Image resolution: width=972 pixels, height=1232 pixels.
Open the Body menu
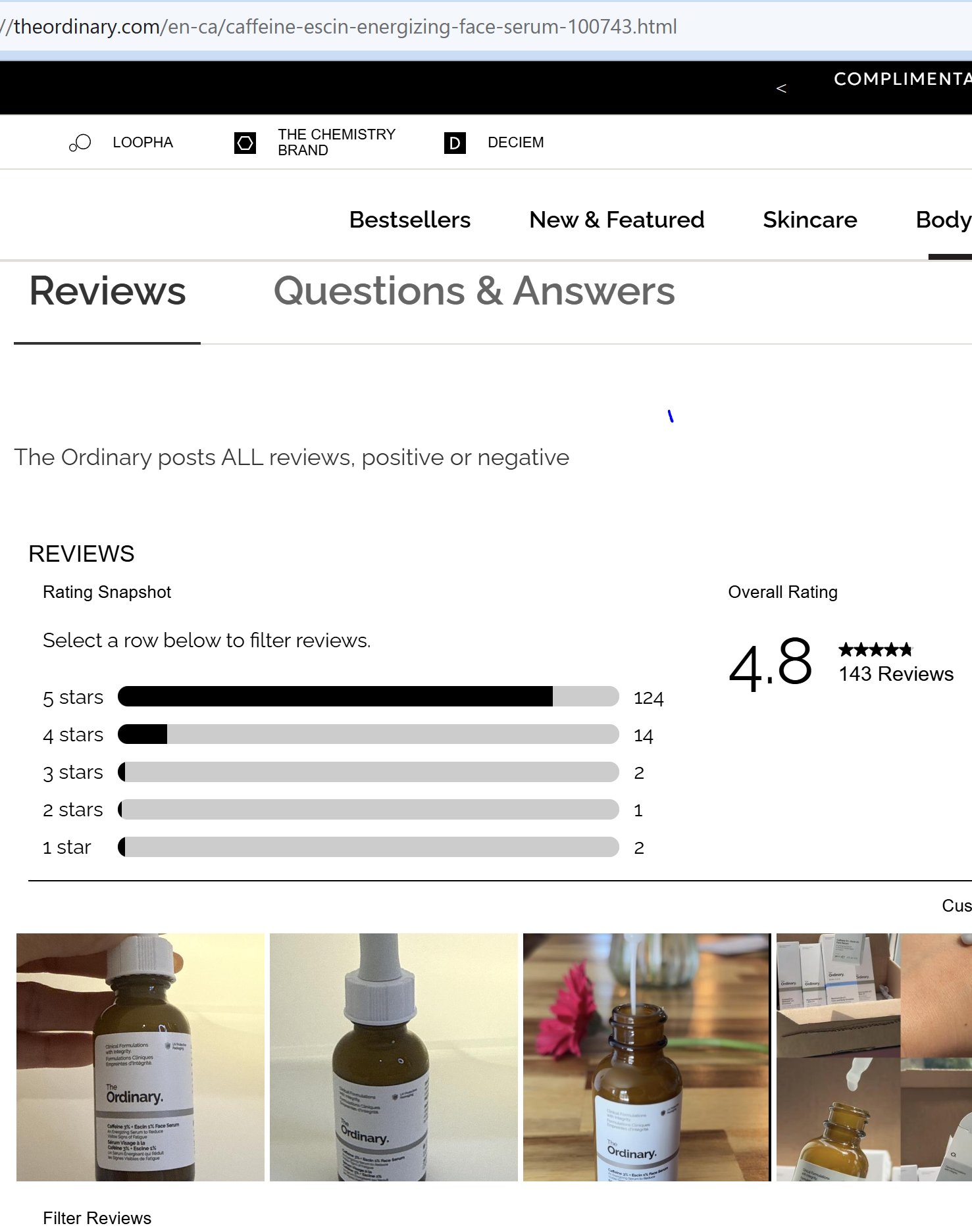pos(944,220)
